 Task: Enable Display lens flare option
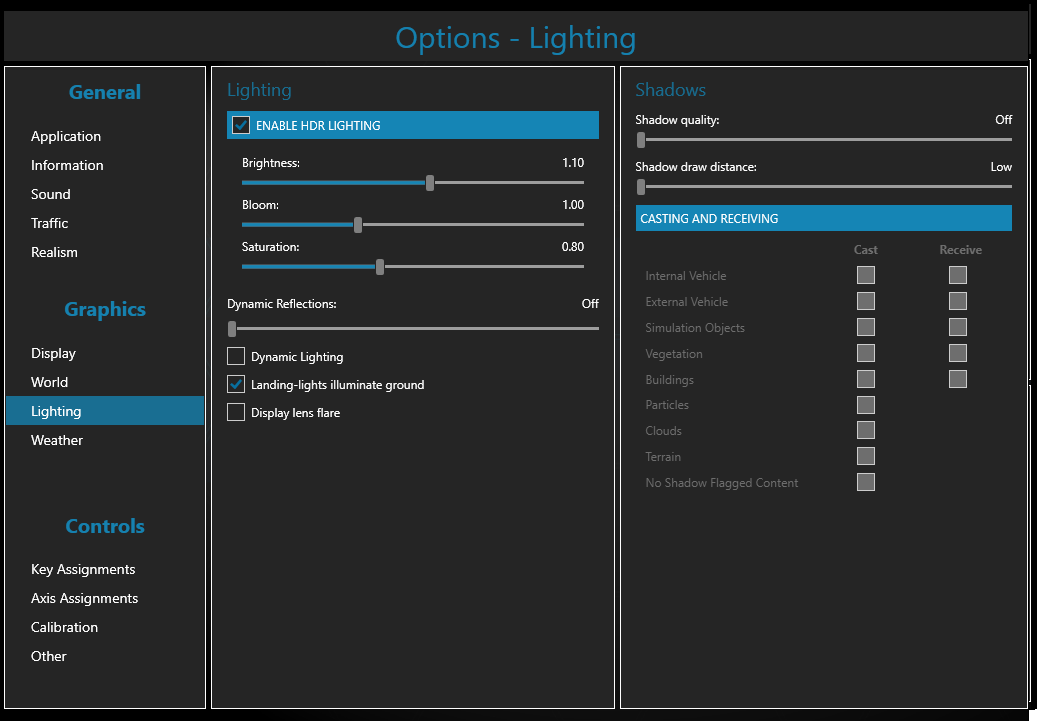pyautogui.click(x=236, y=412)
